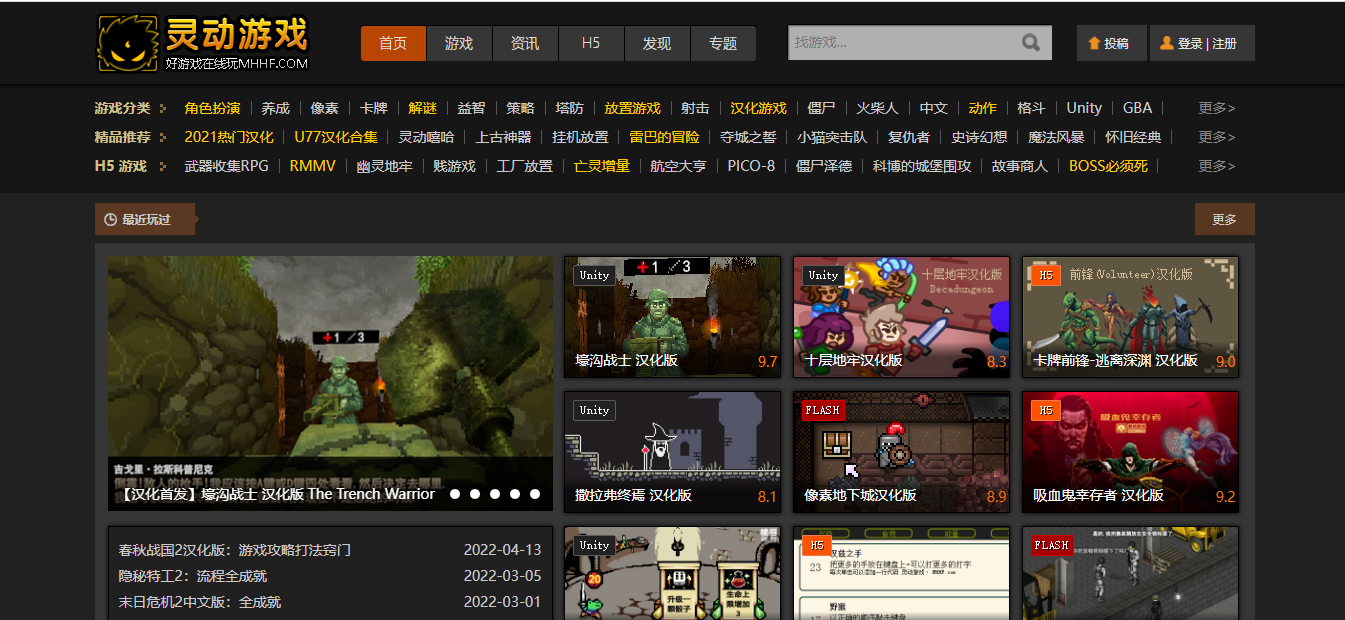Viewport: 1345px width, 620px height.
Task: Select the 放置游戏 category
Action: point(633,108)
